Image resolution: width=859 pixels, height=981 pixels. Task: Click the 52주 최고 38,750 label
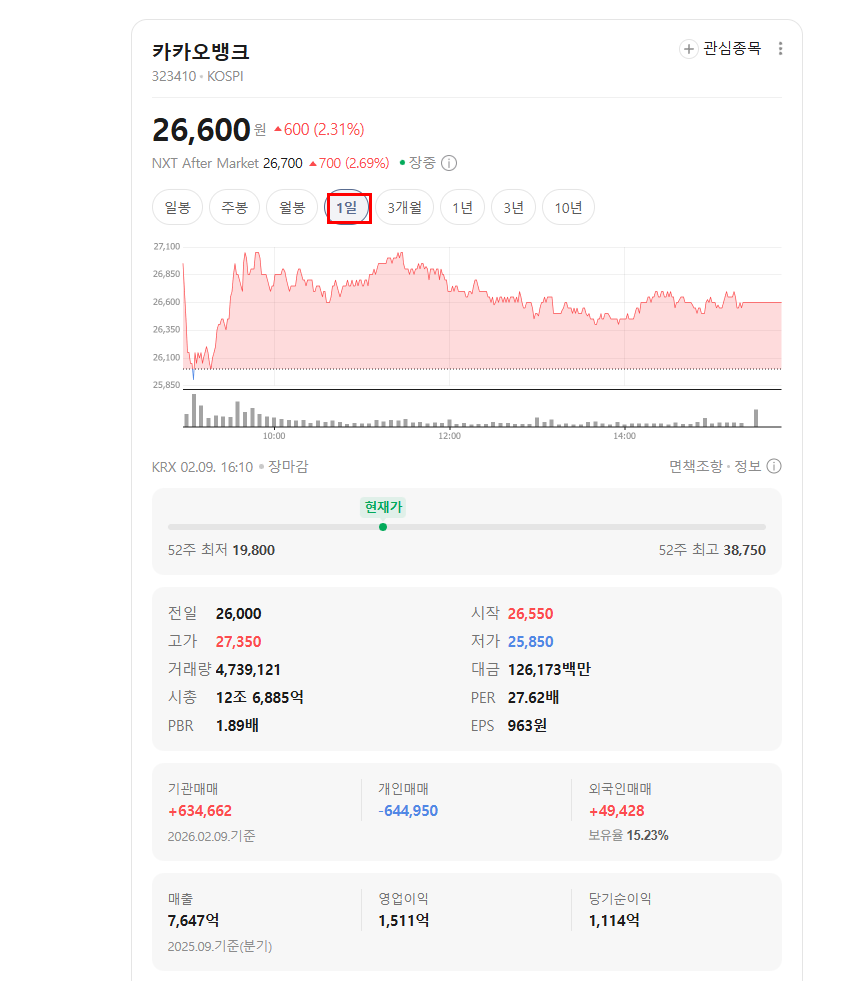[712, 551]
